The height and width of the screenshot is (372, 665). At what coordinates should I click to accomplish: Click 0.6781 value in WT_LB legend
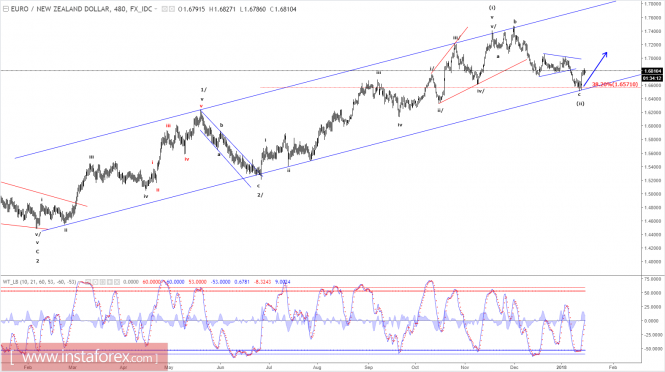tap(242, 282)
